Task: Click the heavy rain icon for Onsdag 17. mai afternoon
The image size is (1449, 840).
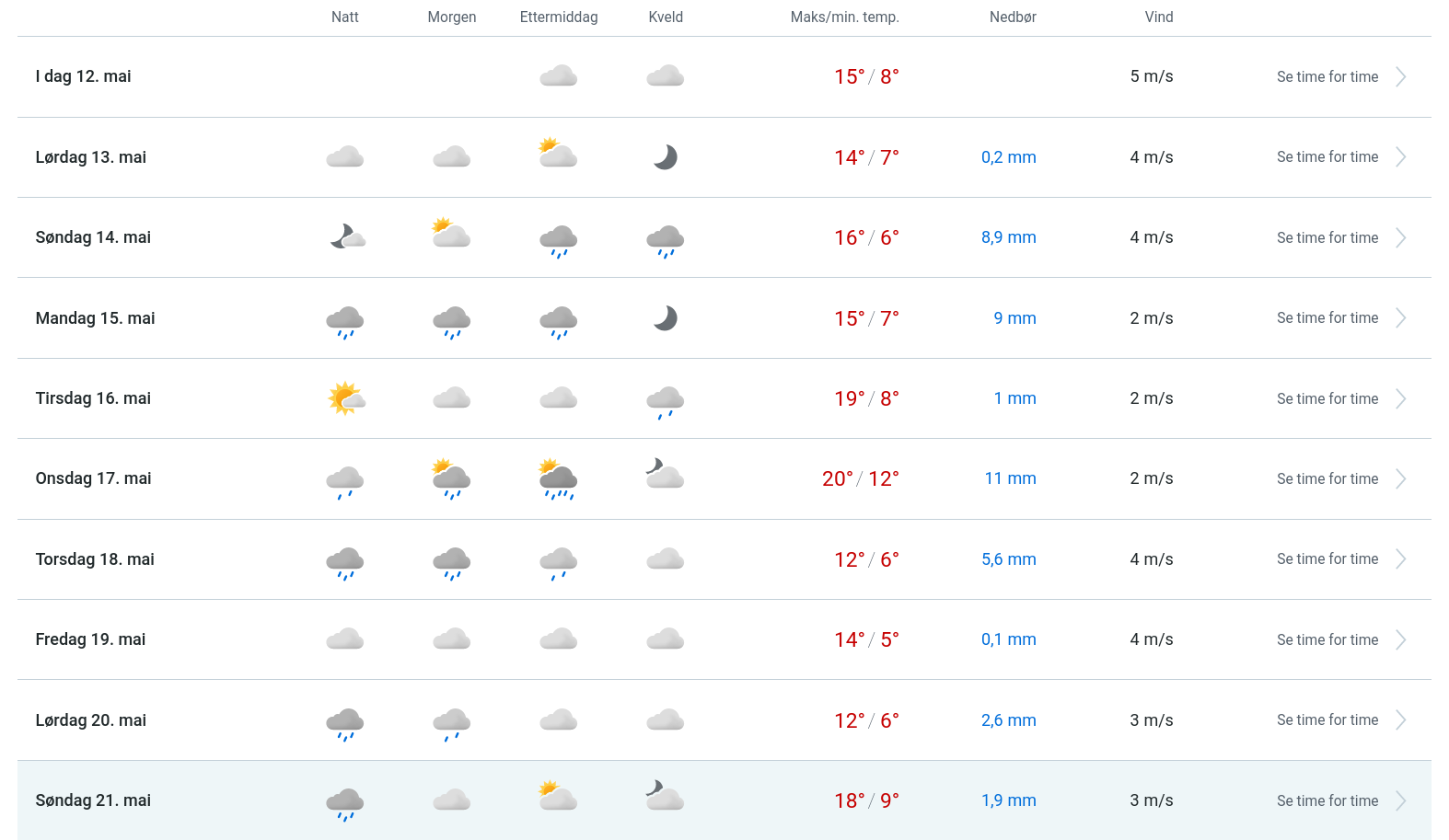Action: [x=559, y=479]
